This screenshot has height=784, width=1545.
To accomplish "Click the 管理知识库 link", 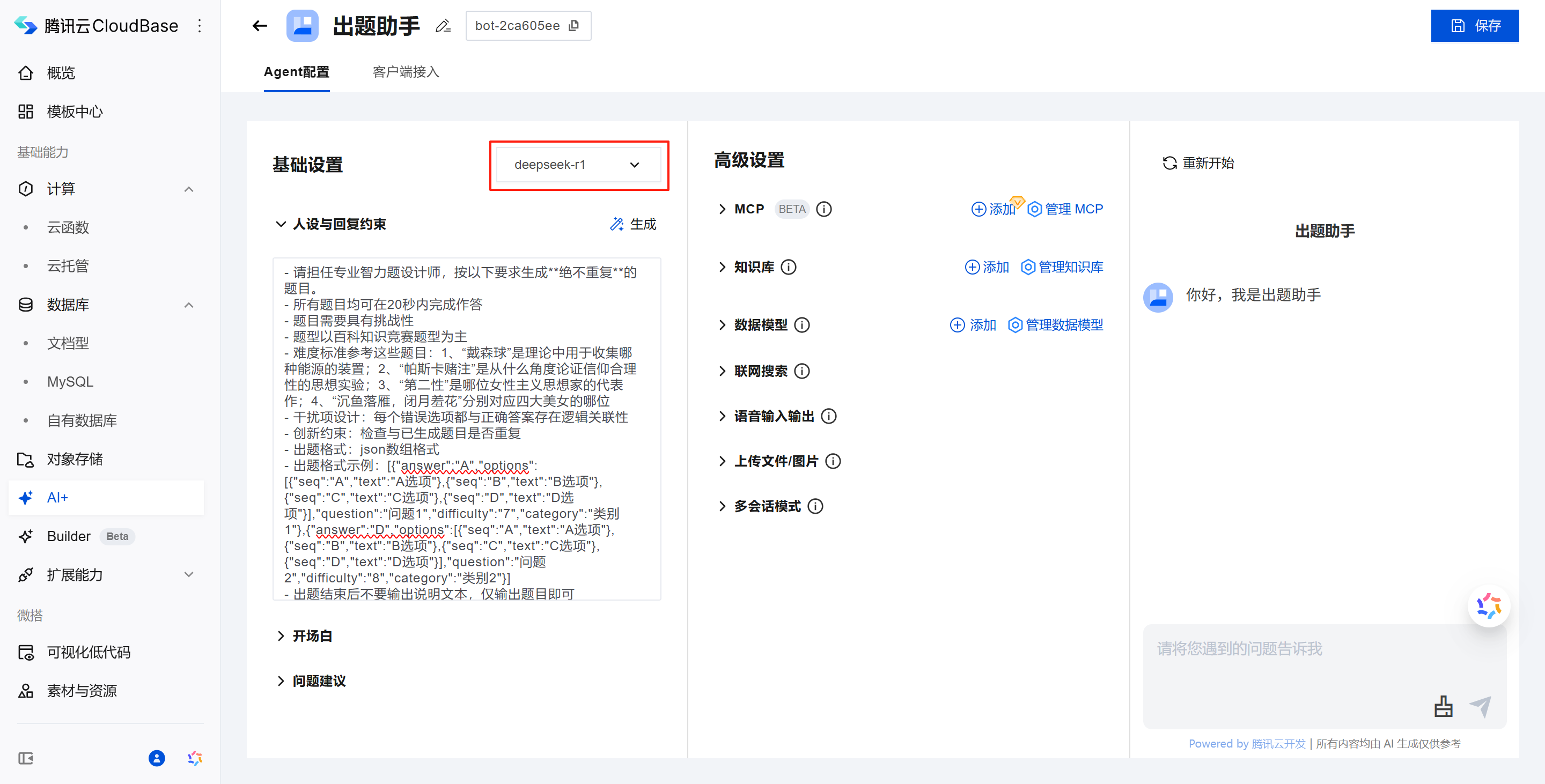I will tap(1062, 268).
